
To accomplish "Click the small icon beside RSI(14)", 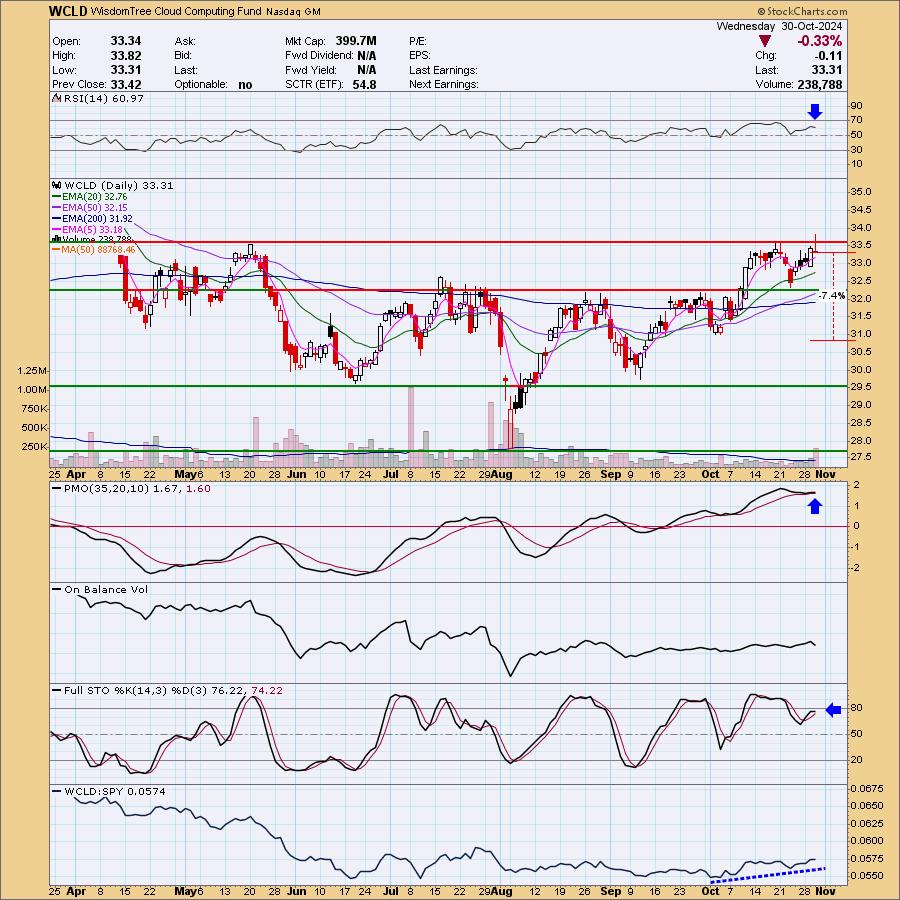I will [56, 98].
